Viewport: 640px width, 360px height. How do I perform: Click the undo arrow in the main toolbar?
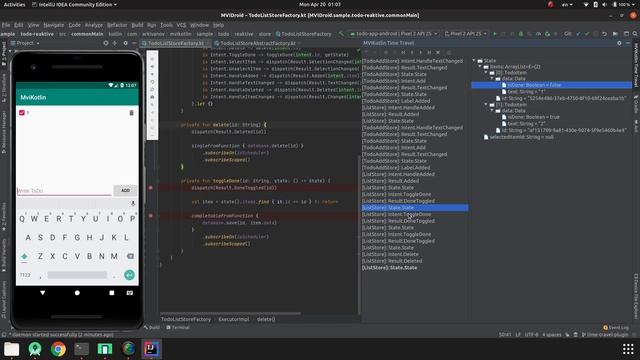pyautogui.click(x=604, y=34)
